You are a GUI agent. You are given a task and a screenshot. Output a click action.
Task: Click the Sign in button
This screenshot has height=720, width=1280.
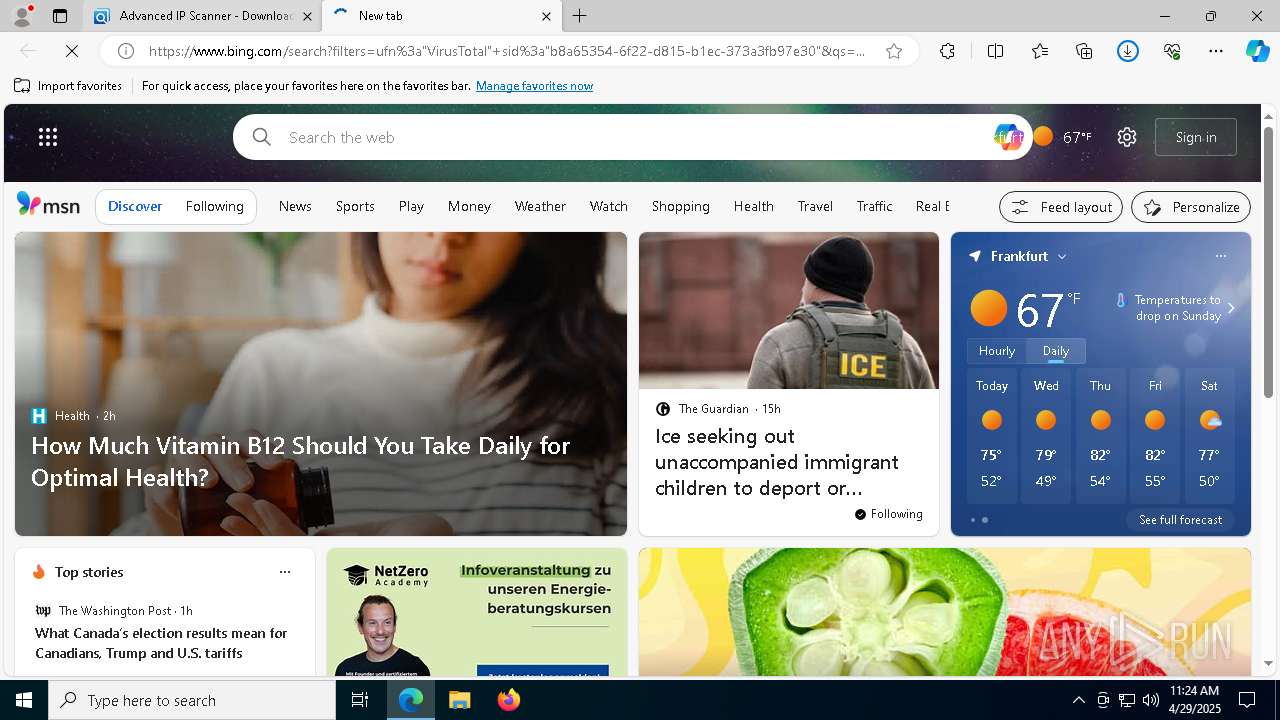tap(1196, 137)
